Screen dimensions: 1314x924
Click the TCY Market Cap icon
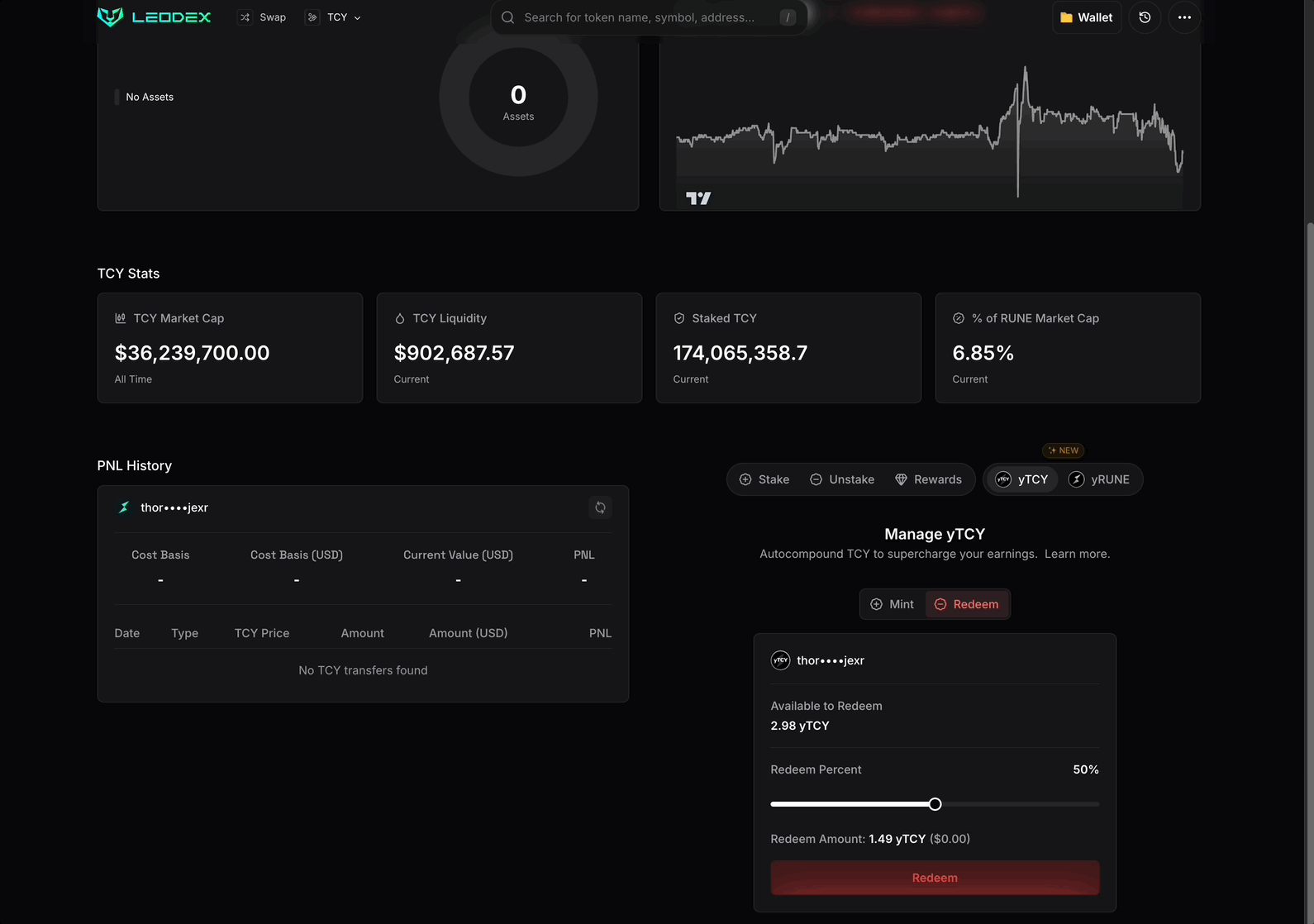coord(121,318)
